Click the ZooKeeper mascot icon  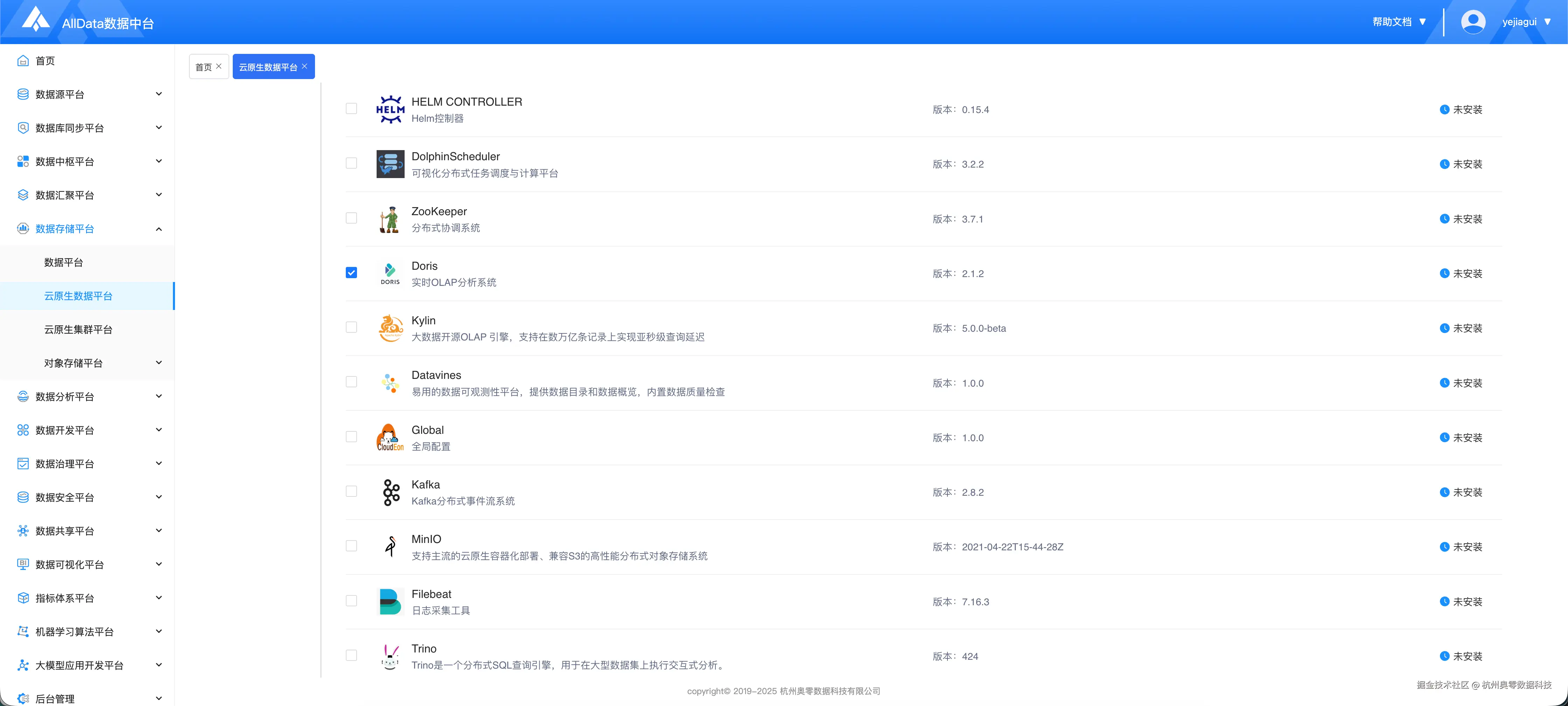point(390,219)
